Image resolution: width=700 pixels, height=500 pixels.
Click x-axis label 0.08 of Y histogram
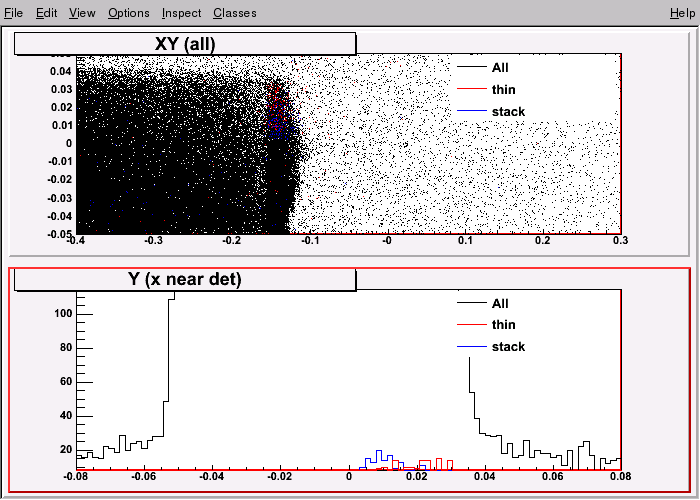click(621, 476)
